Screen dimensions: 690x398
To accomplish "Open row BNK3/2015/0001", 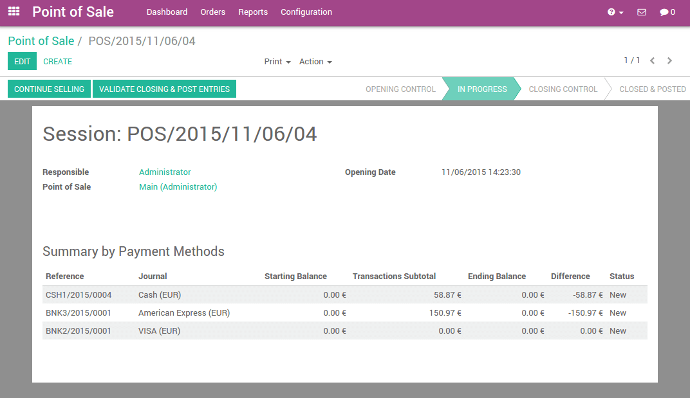I will pos(345,313).
